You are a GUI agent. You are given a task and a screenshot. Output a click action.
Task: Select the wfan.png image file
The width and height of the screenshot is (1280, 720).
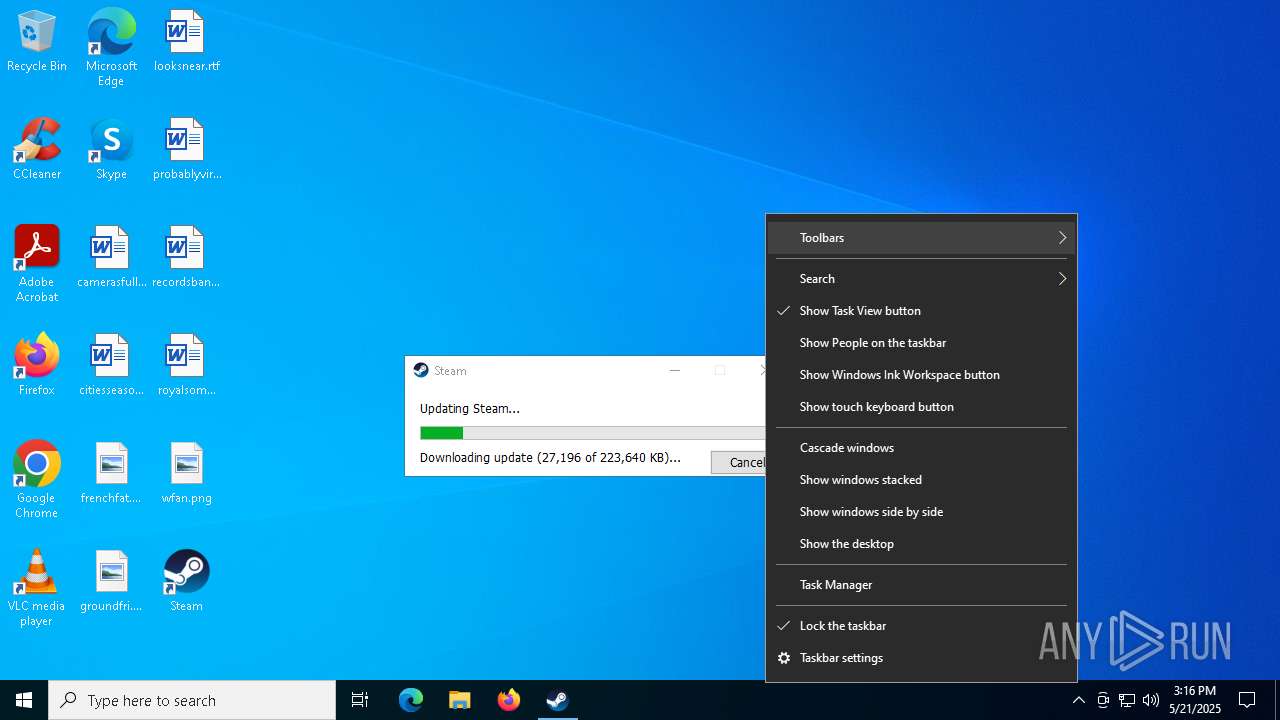point(186,474)
